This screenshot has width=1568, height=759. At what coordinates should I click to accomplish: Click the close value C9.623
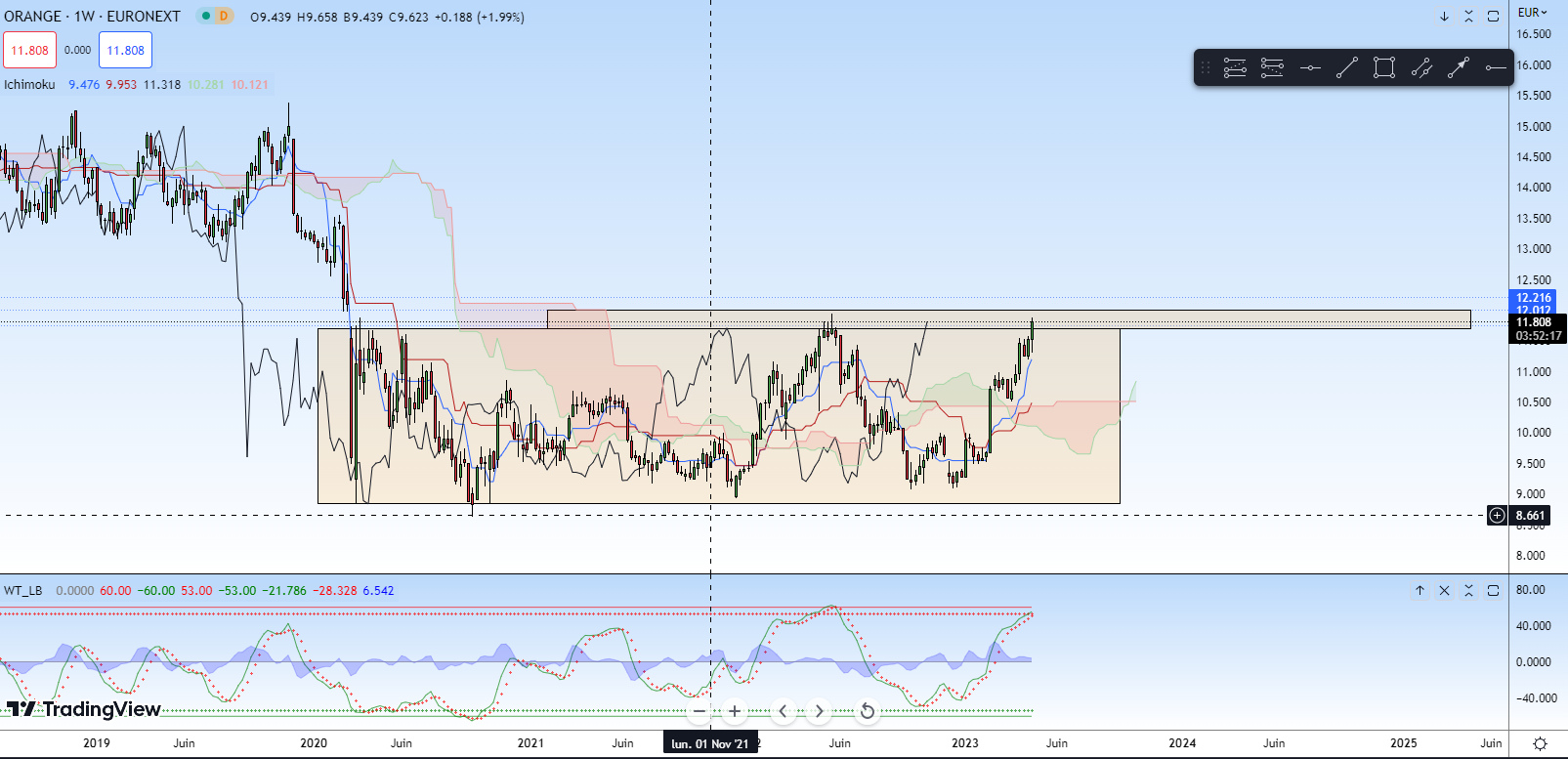point(408,18)
